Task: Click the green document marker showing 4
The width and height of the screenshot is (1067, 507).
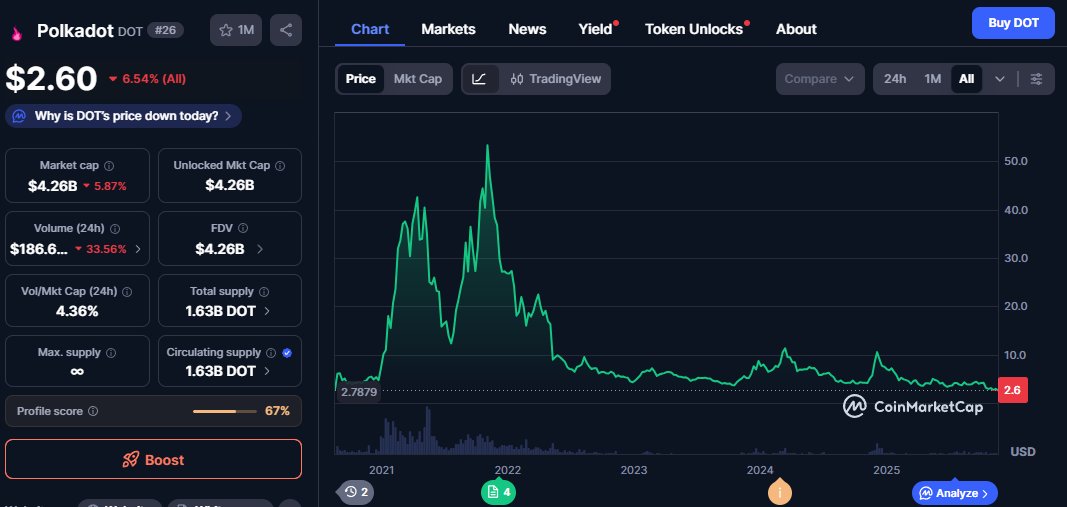Action: click(x=499, y=492)
